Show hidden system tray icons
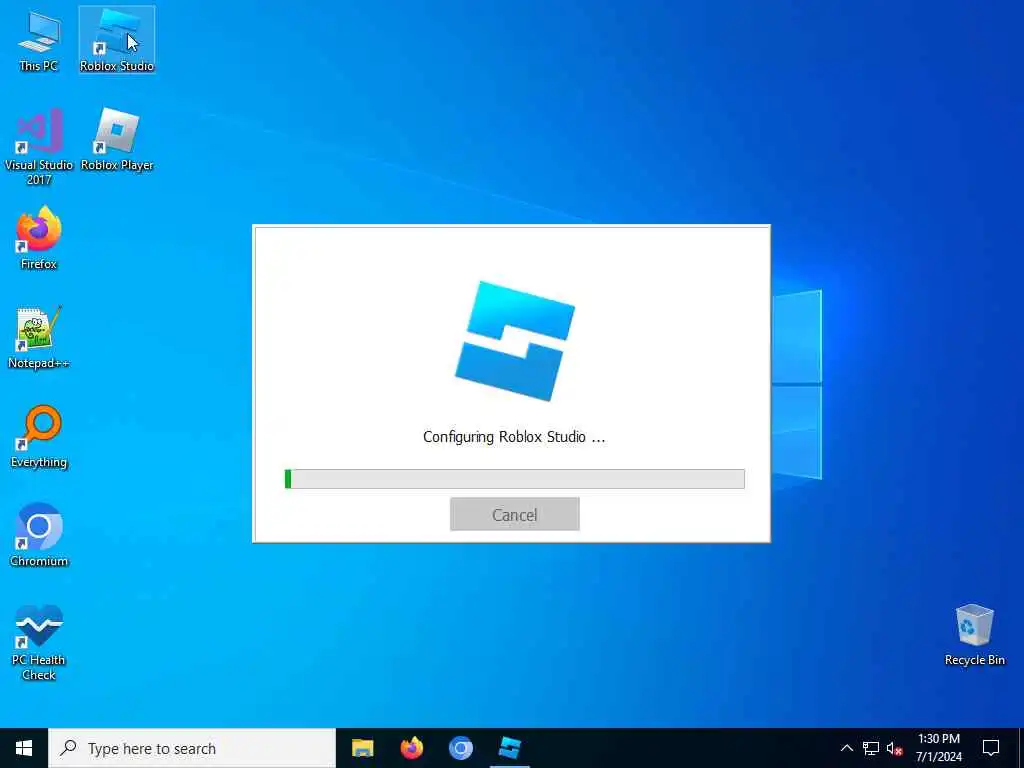Screen dimensions: 1024x768 point(846,748)
